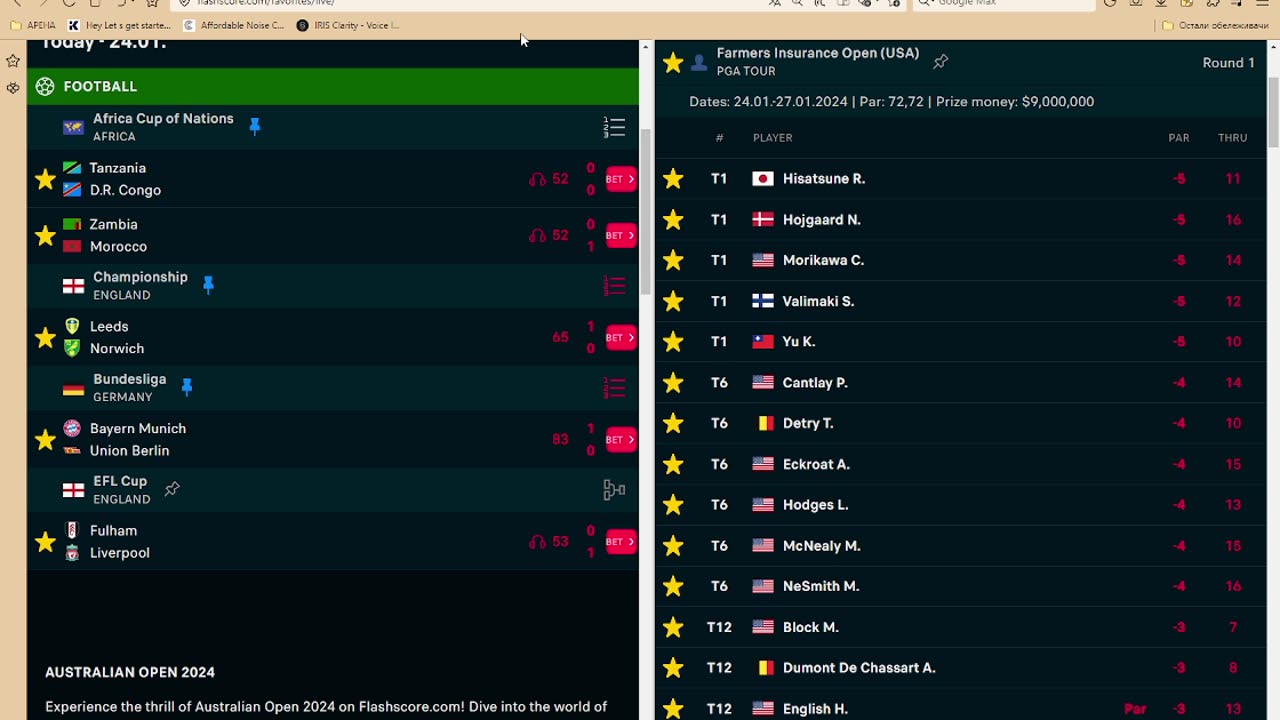Click the browser address bar URL

(x=265, y=3)
